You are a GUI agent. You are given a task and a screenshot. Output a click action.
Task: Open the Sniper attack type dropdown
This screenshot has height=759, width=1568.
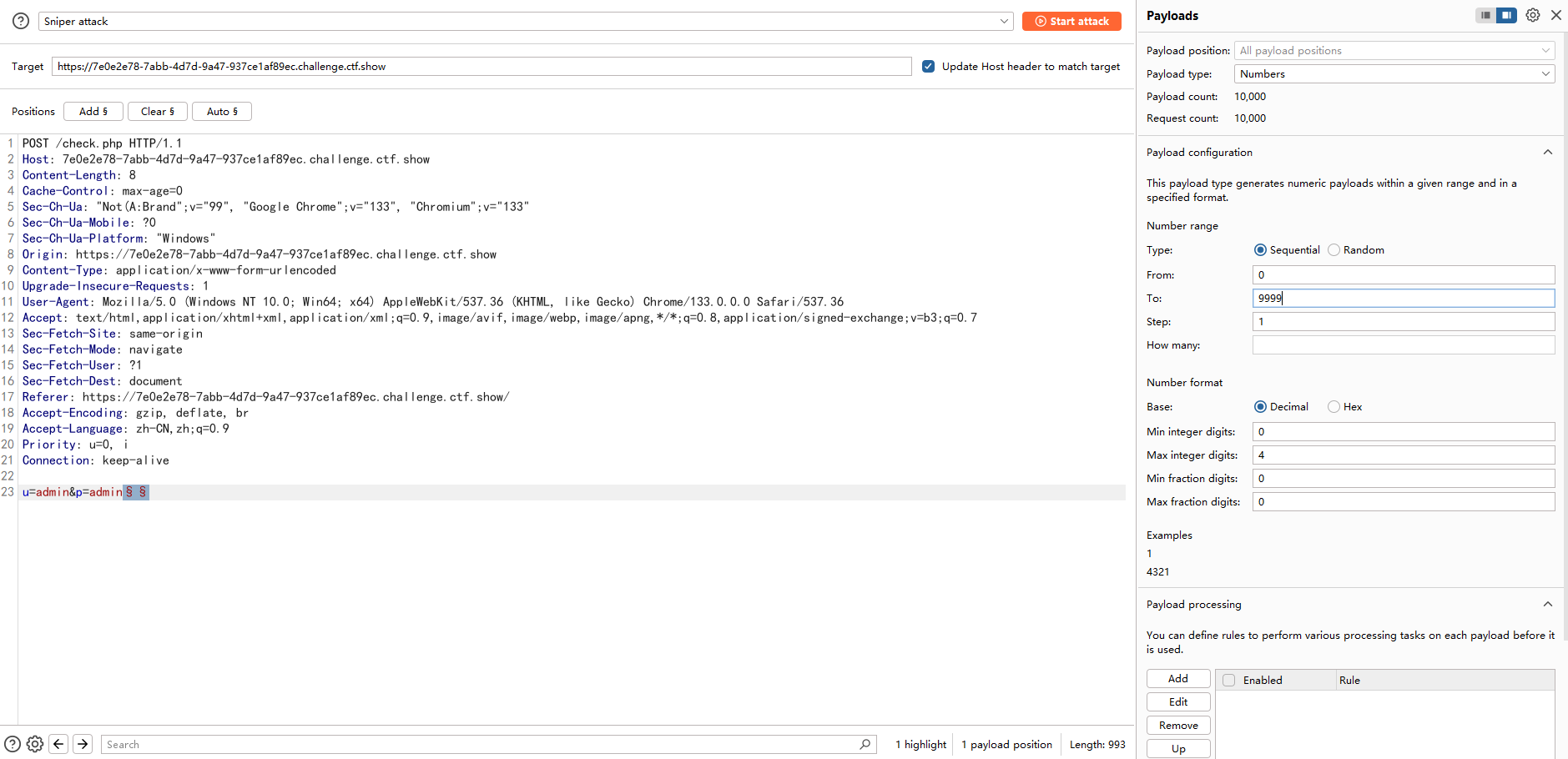pos(526,22)
